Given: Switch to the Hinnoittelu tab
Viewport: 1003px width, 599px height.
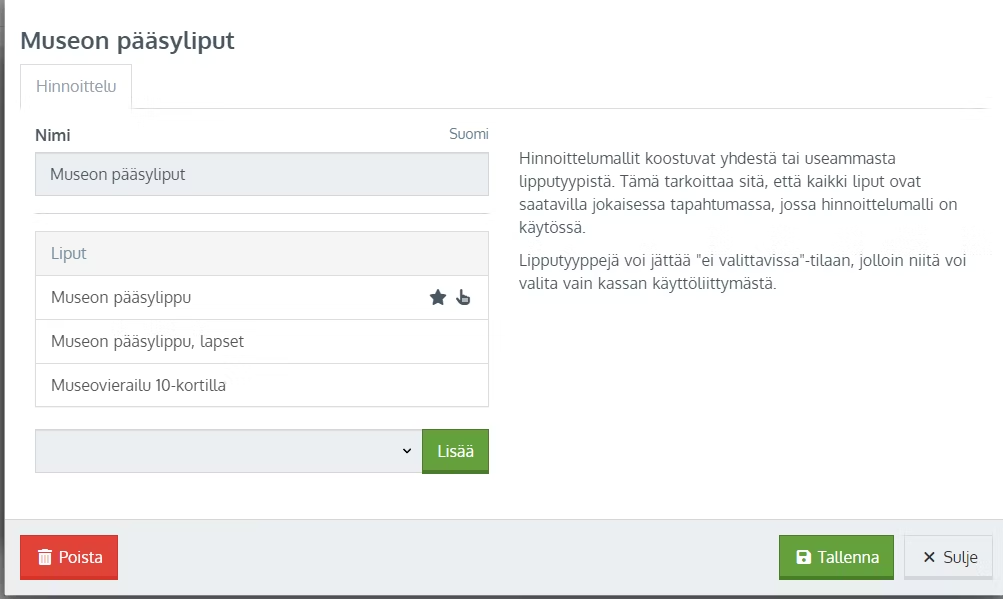Looking at the screenshot, I should pos(76,86).
